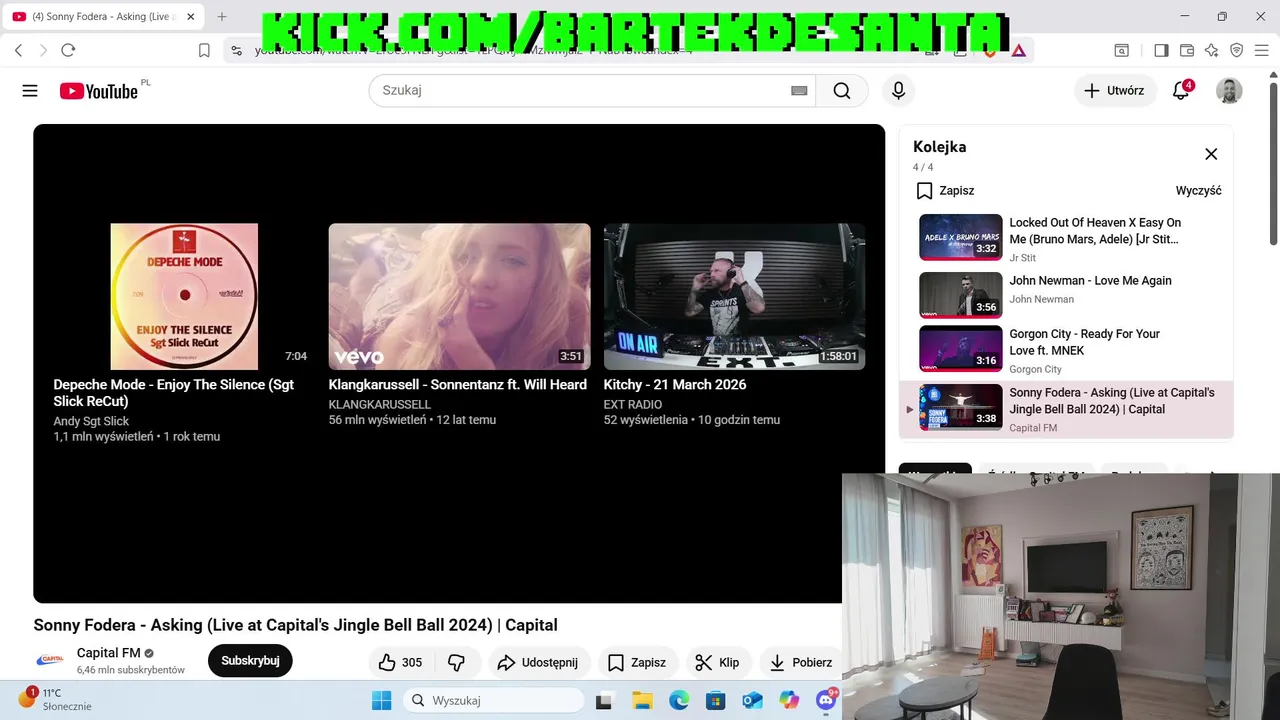The image size is (1280, 720).
Task: Play Kitchy - 21 March 2026 thumbnail
Action: point(734,296)
